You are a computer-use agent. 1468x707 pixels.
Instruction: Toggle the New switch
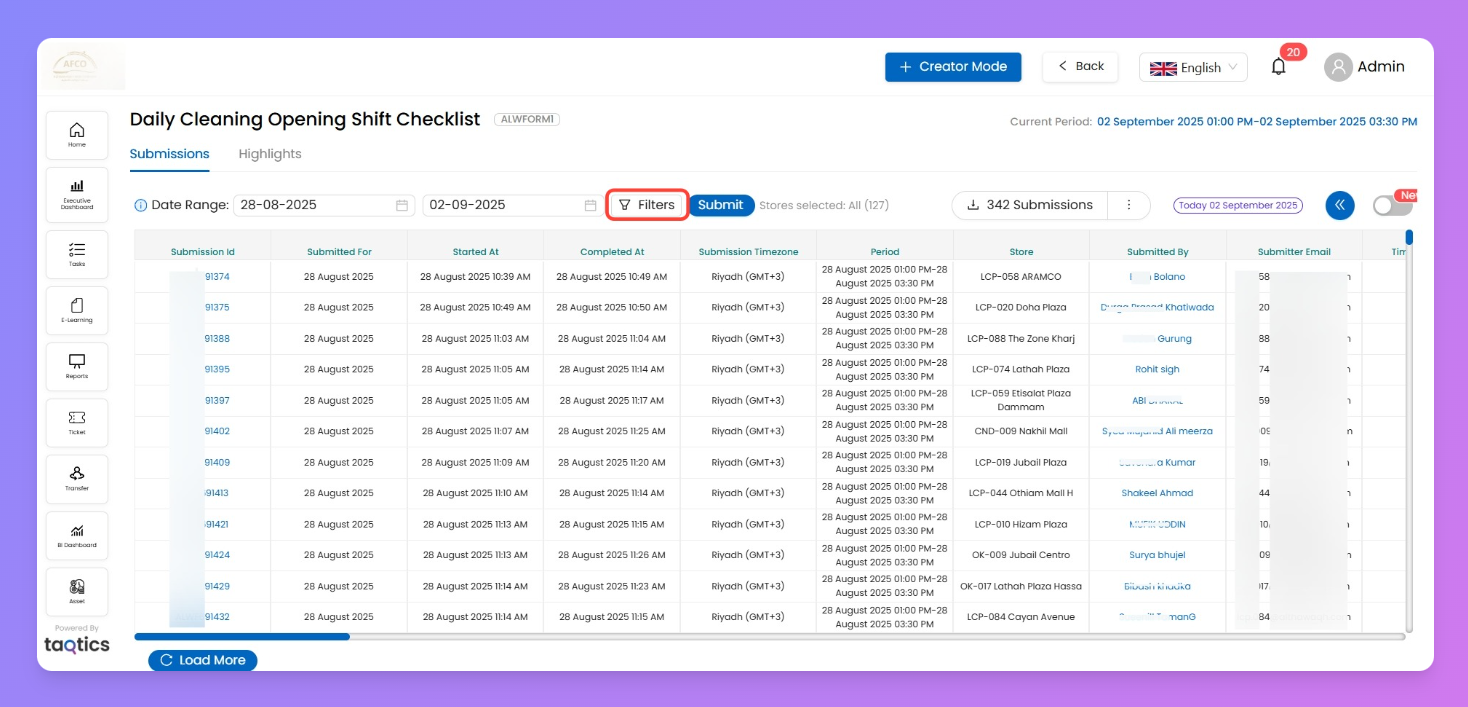[x=1392, y=205]
